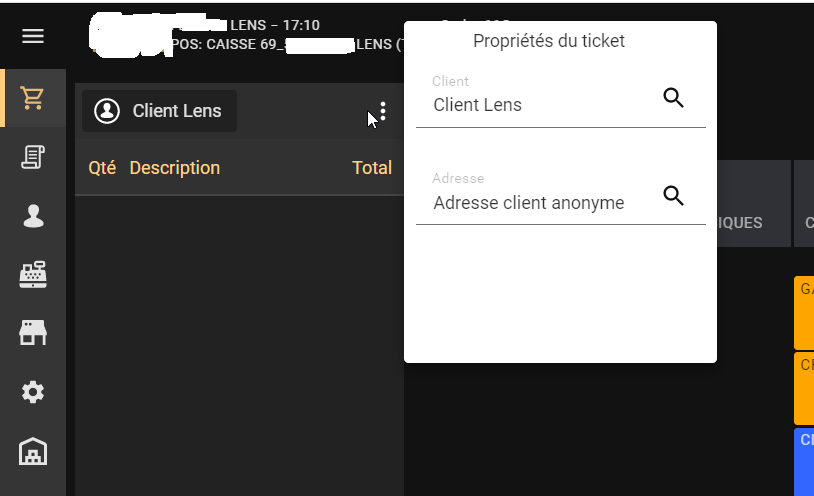Open the customers section in sidebar
Image resolution: width=814 pixels, height=496 pixels.
click(33, 216)
